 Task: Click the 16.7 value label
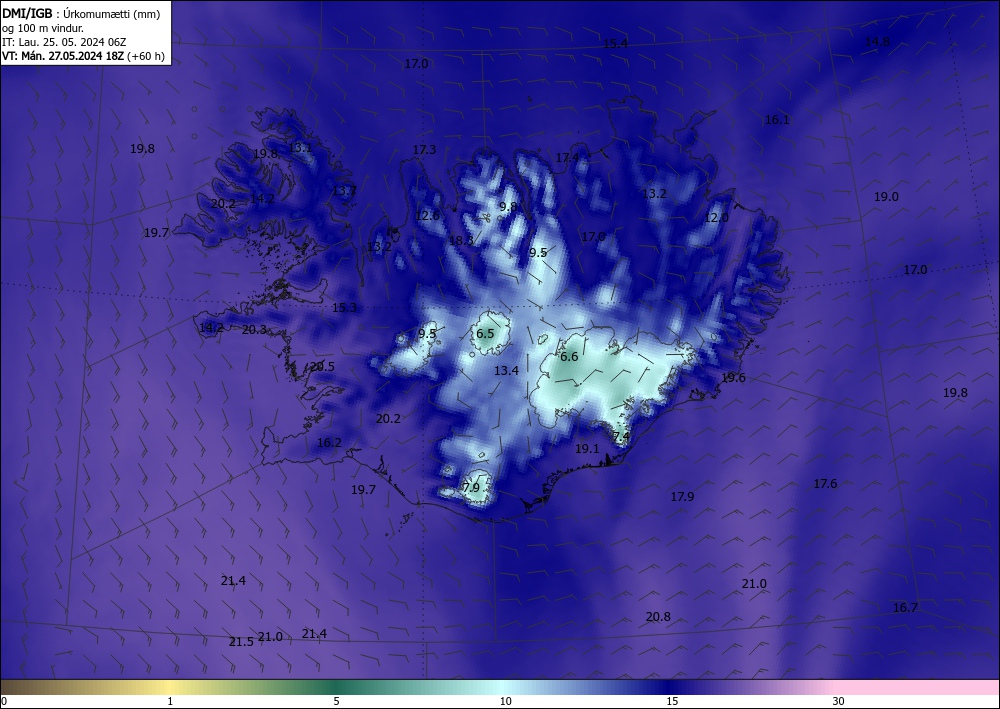905,607
